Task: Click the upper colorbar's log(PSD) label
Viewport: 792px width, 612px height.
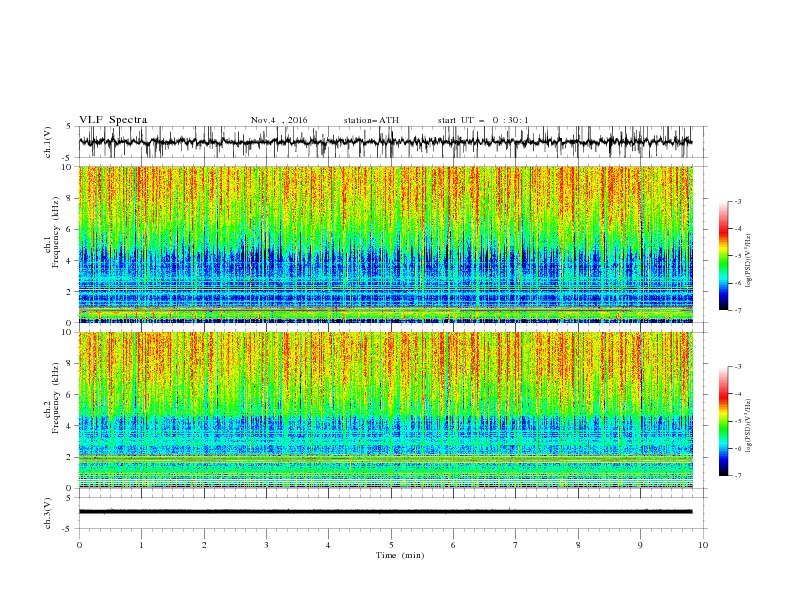Action: (749, 261)
